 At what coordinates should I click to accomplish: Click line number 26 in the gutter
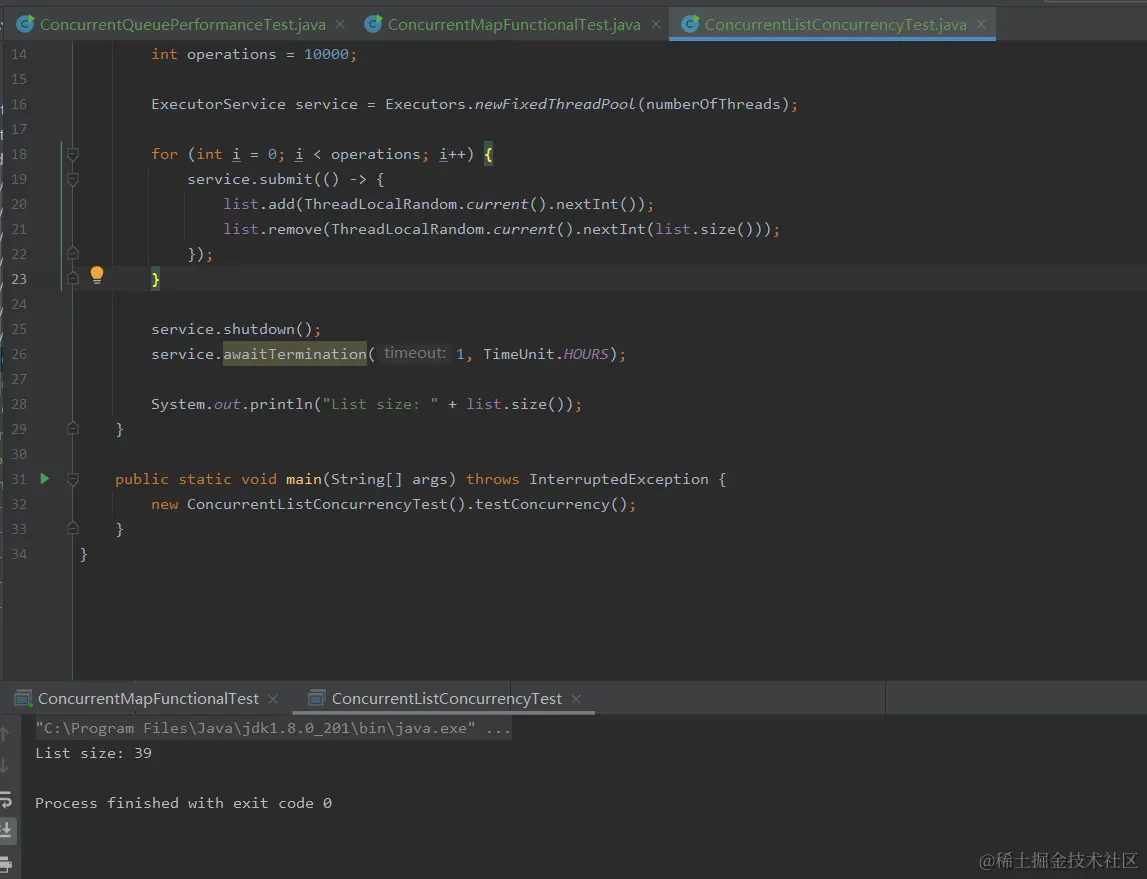tap(19, 354)
